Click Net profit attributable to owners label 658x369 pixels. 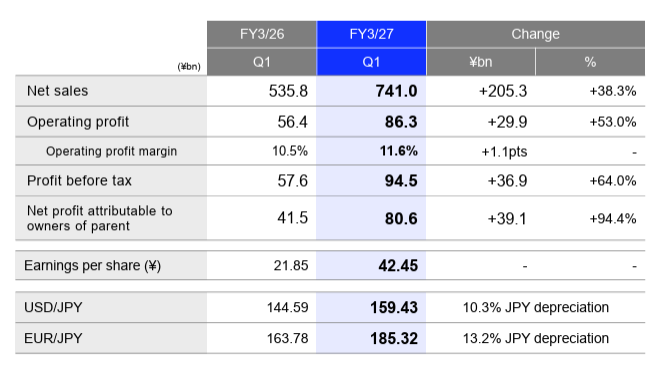[99, 218]
